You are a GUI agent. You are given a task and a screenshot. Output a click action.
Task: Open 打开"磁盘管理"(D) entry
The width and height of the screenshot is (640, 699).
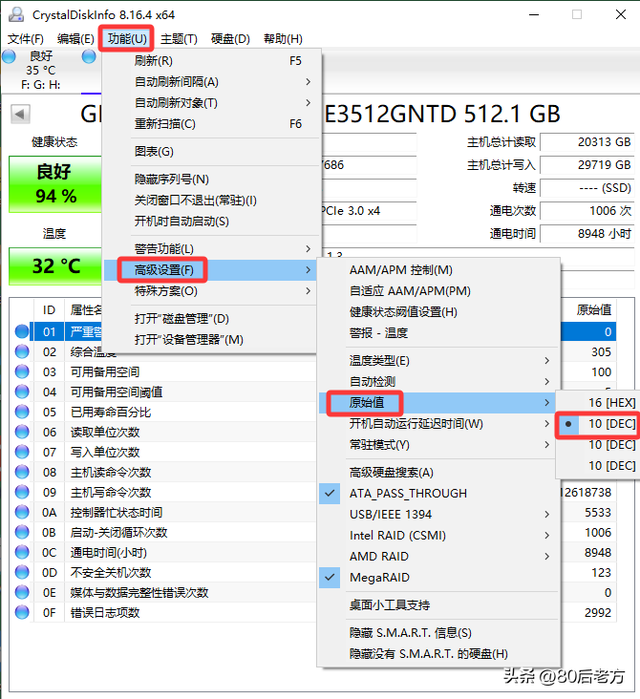click(210, 318)
